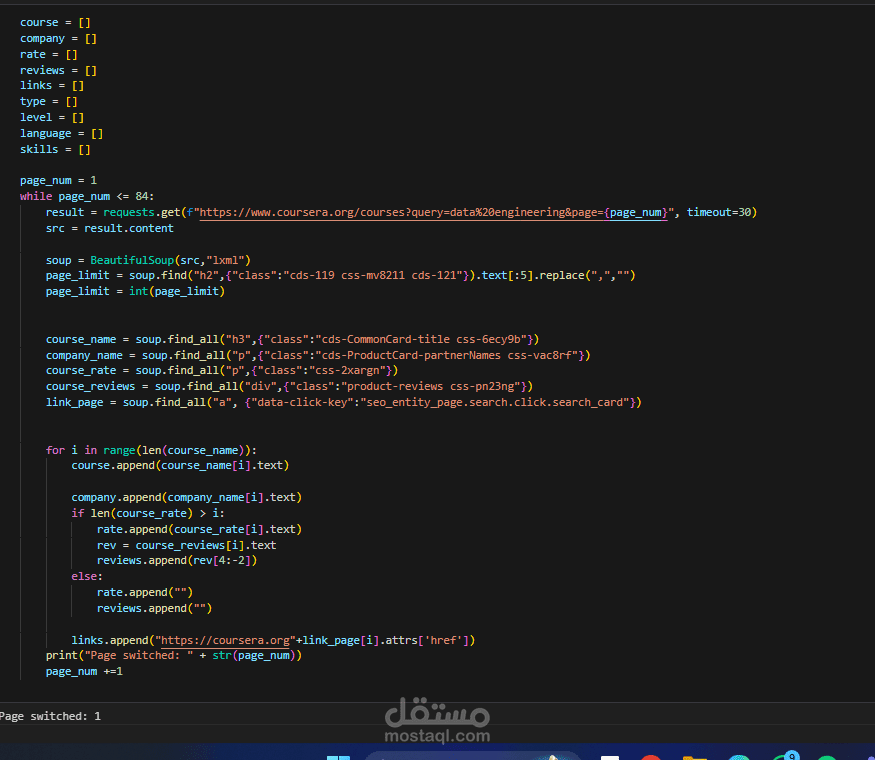Click the 'skills = []' declaration

point(55,150)
